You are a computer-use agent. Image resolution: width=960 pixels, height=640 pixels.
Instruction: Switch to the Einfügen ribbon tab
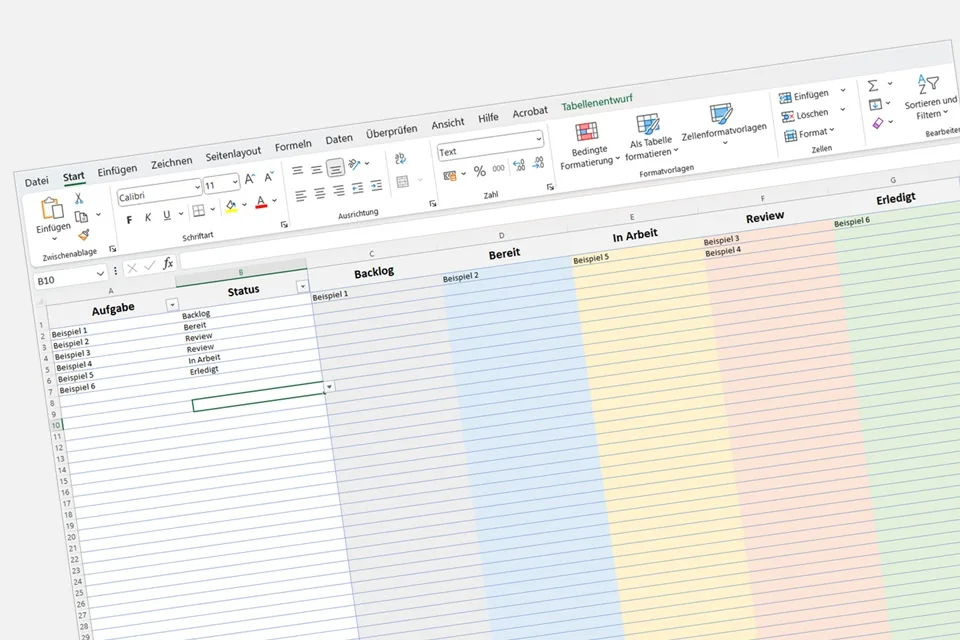pos(117,170)
